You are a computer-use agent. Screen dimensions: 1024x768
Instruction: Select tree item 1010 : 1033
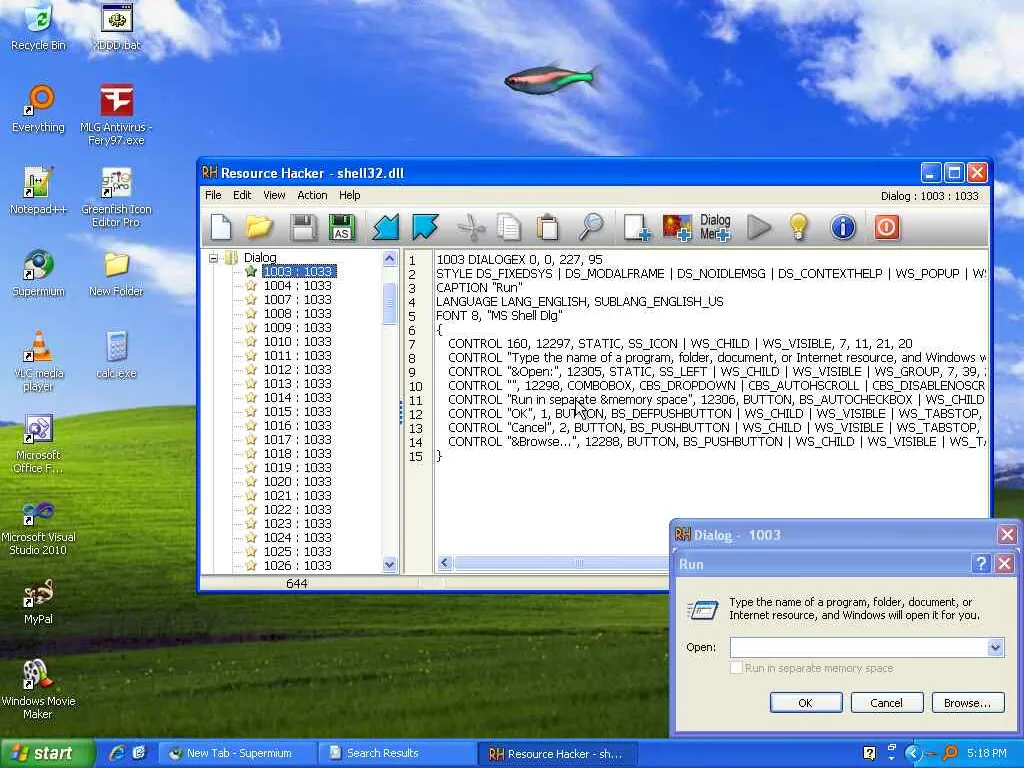click(x=297, y=342)
